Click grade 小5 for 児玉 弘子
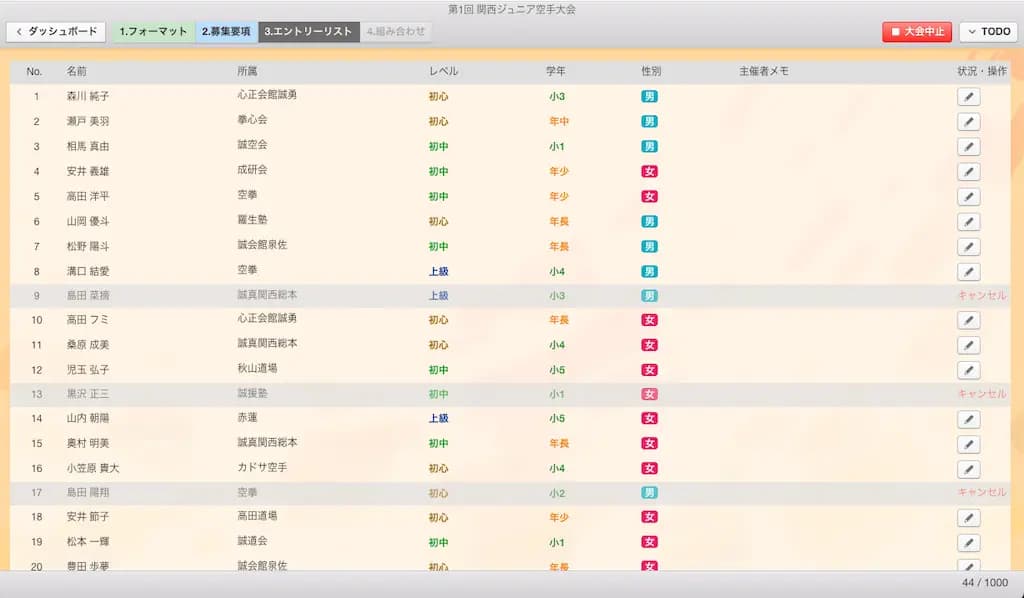The width and height of the screenshot is (1024, 598). click(x=557, y=370)
